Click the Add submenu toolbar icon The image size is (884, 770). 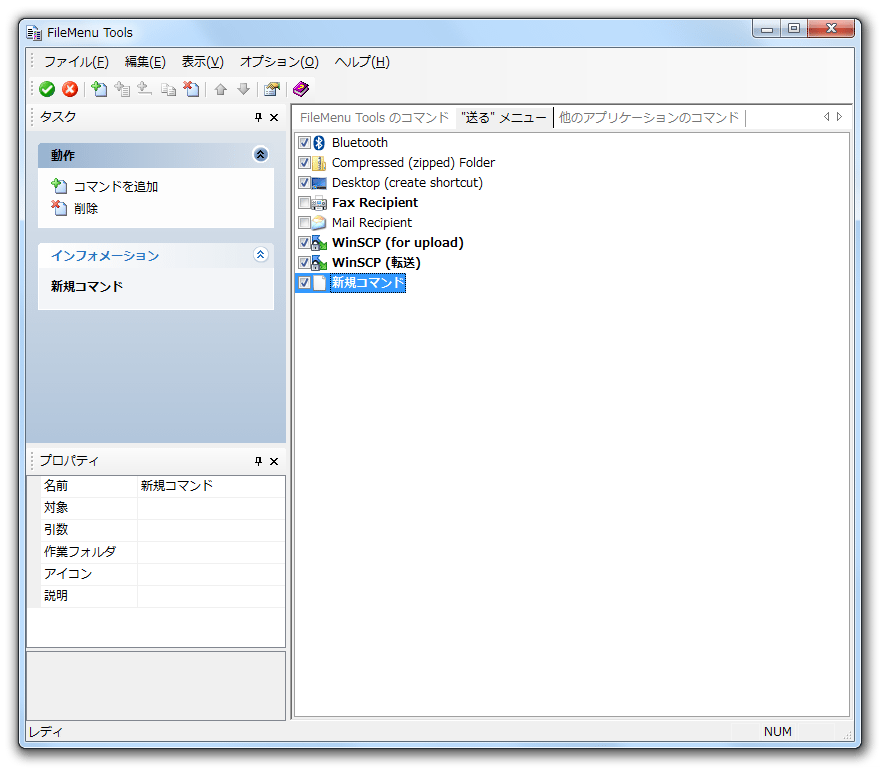pos(122,89)
